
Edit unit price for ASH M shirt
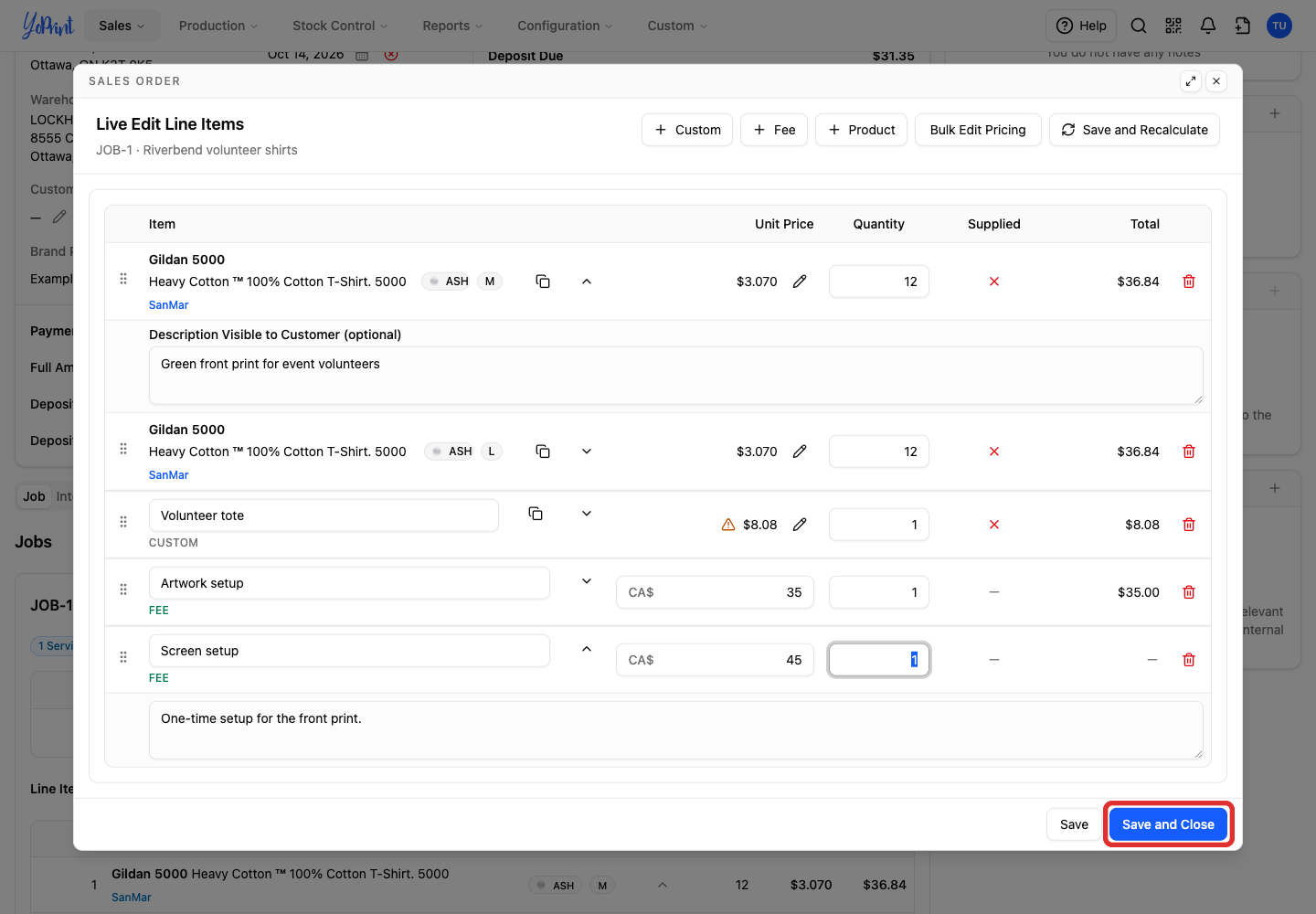(800, 282)
